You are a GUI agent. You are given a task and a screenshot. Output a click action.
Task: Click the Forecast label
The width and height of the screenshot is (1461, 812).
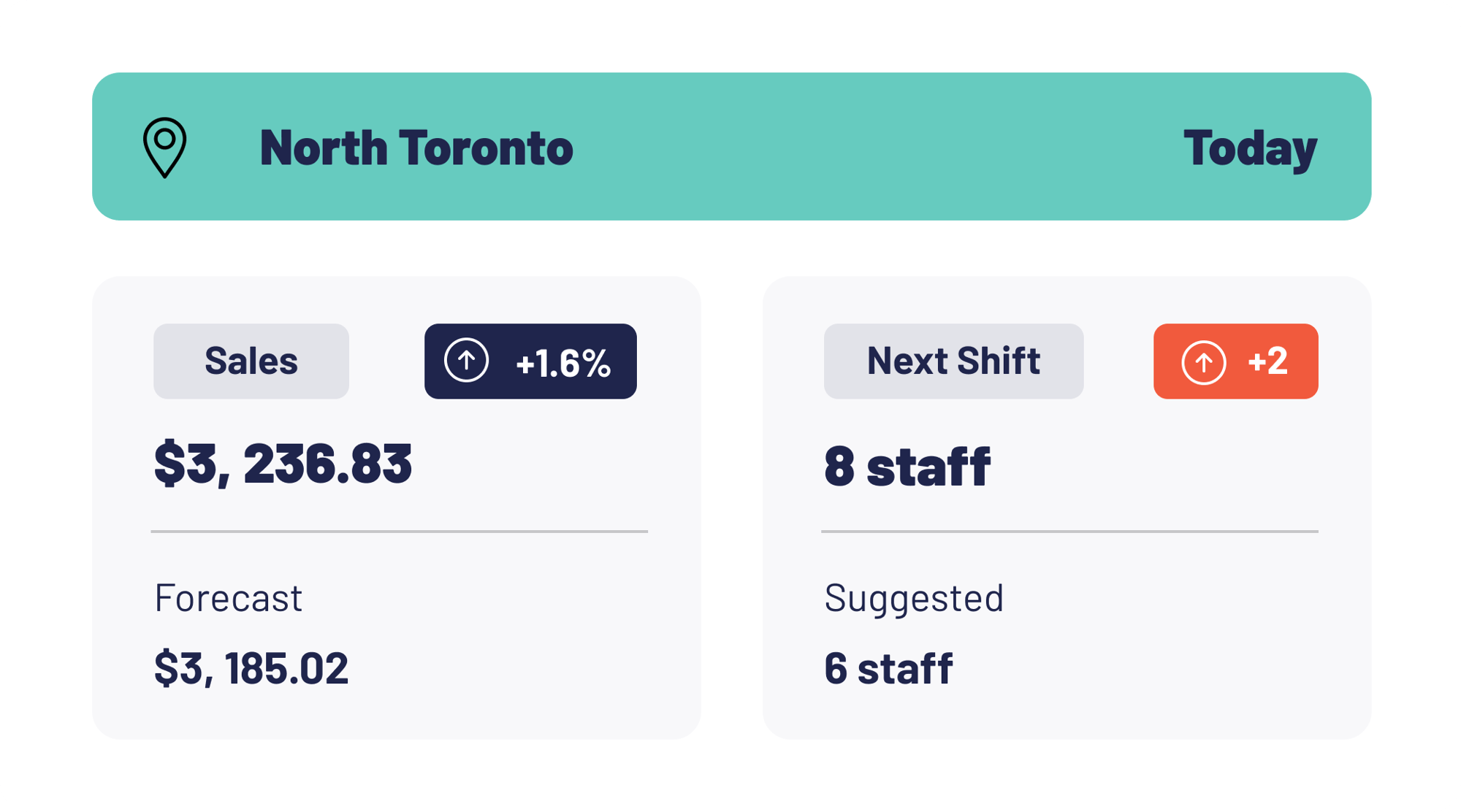(x=229, y=598)
